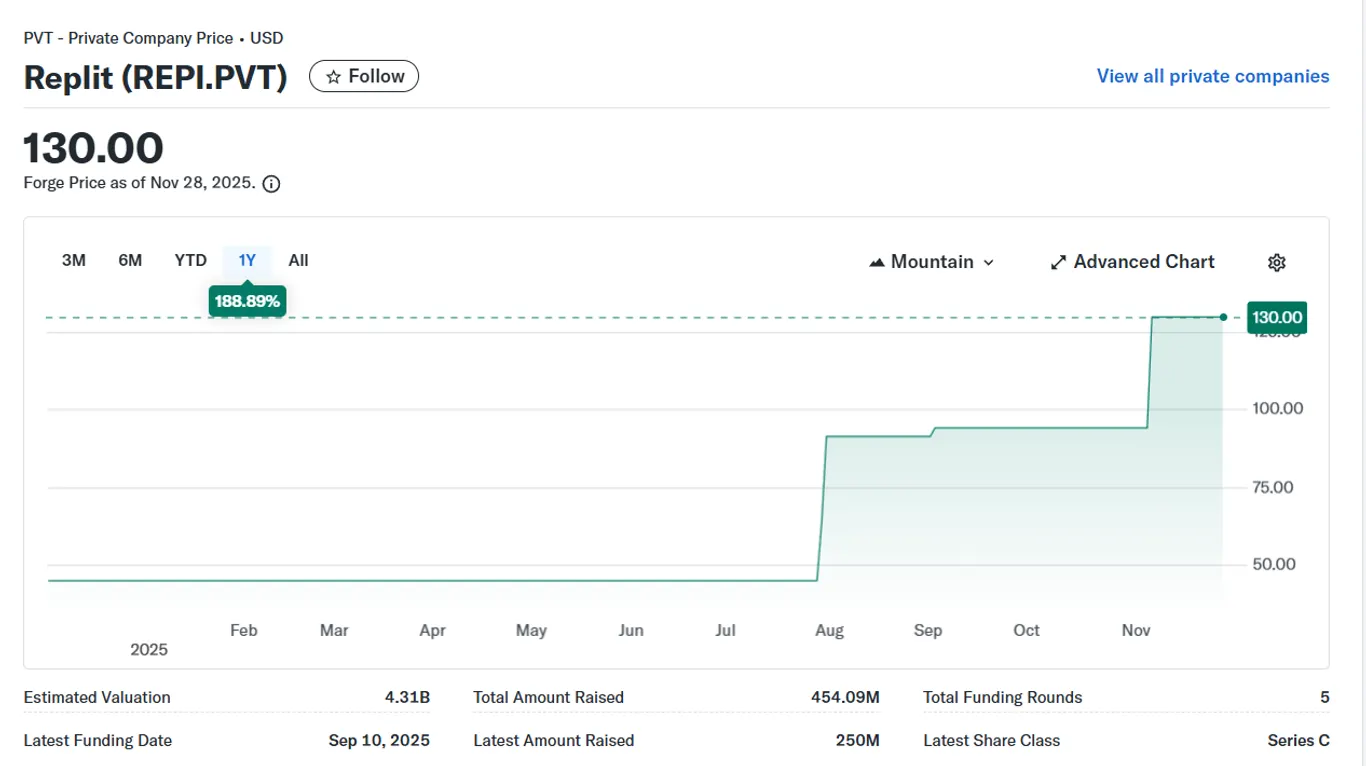The image size is (1366, 766).
Task: Click the chevron beside Mountain
Action: [989, 262]
